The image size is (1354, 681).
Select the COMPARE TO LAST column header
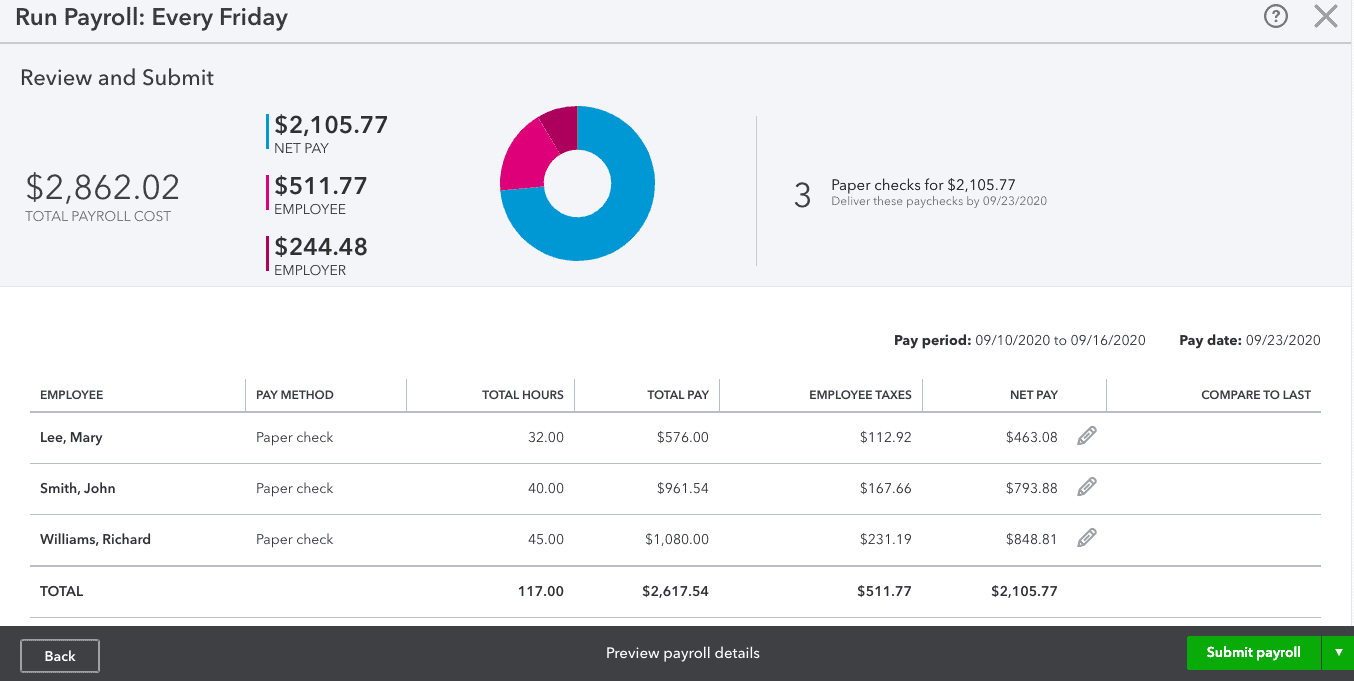1256,395
